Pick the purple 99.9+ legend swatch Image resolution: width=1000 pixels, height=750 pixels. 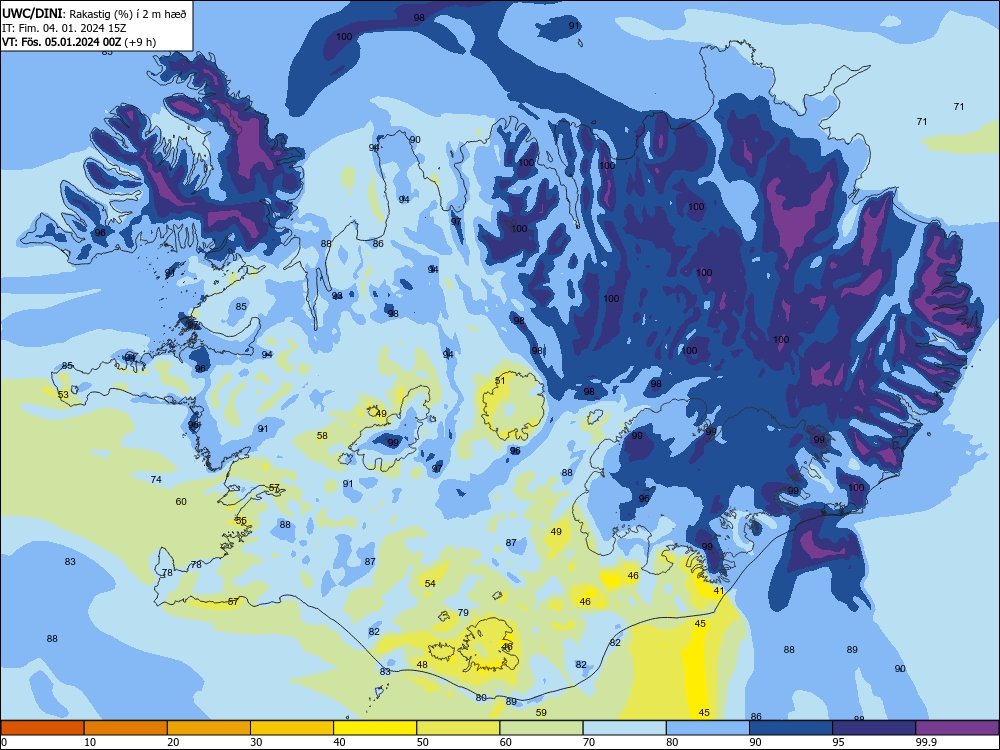click(957, 728)
